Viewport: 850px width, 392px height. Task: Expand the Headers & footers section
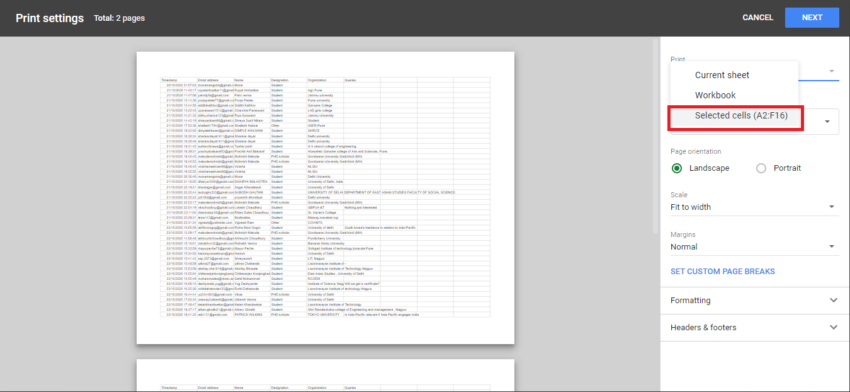[x=755, y=327]
